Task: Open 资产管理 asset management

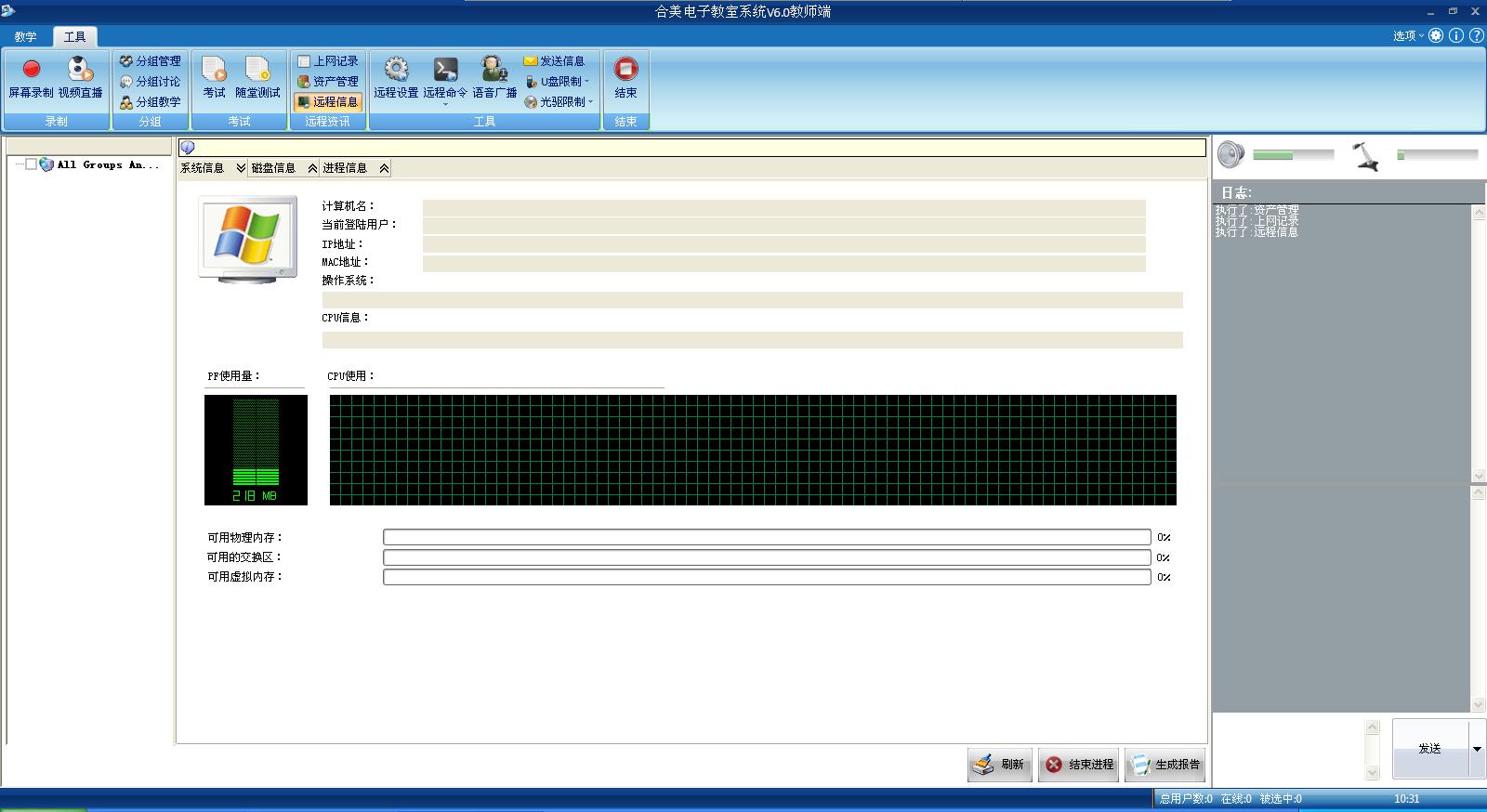Action: coord(328,82)
